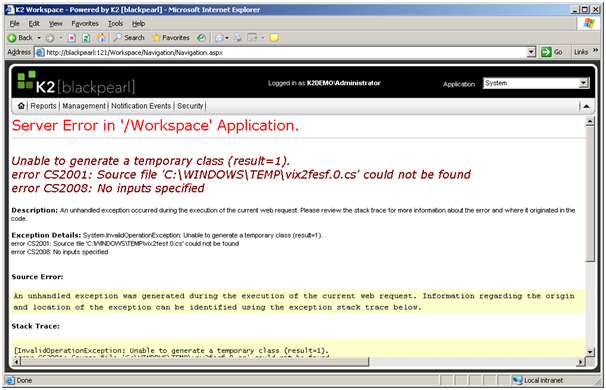
Task: Click the green Go arrow button
Action: coord(546,52)
